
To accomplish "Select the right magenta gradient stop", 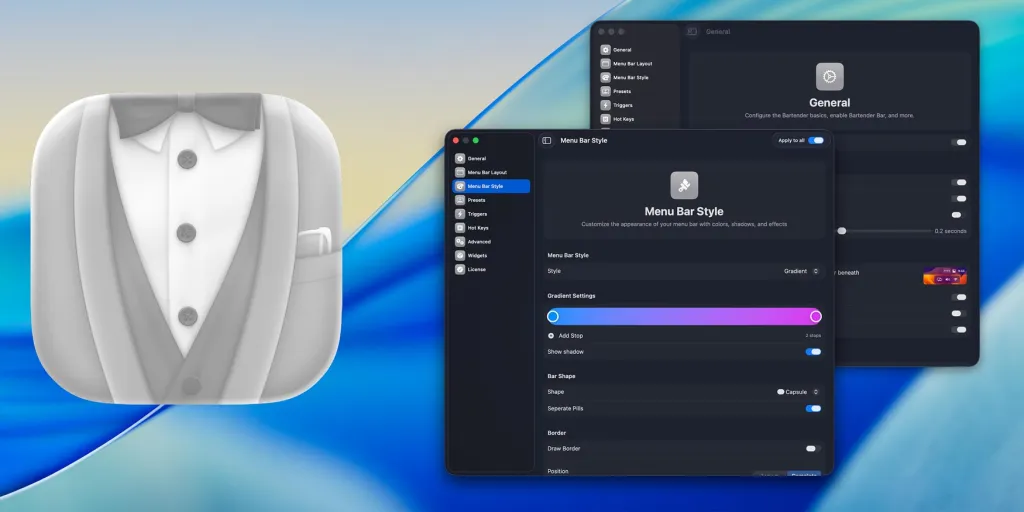I will tap(815, 316).
